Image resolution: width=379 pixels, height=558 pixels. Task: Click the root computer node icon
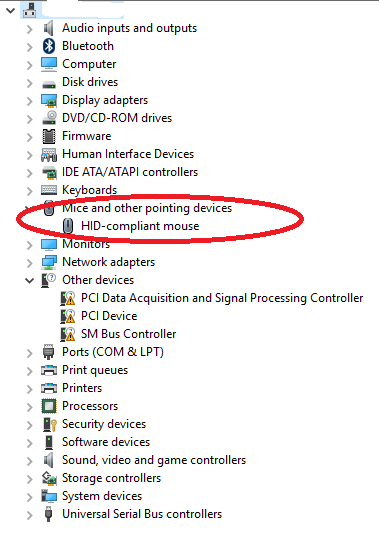(30, 10)
